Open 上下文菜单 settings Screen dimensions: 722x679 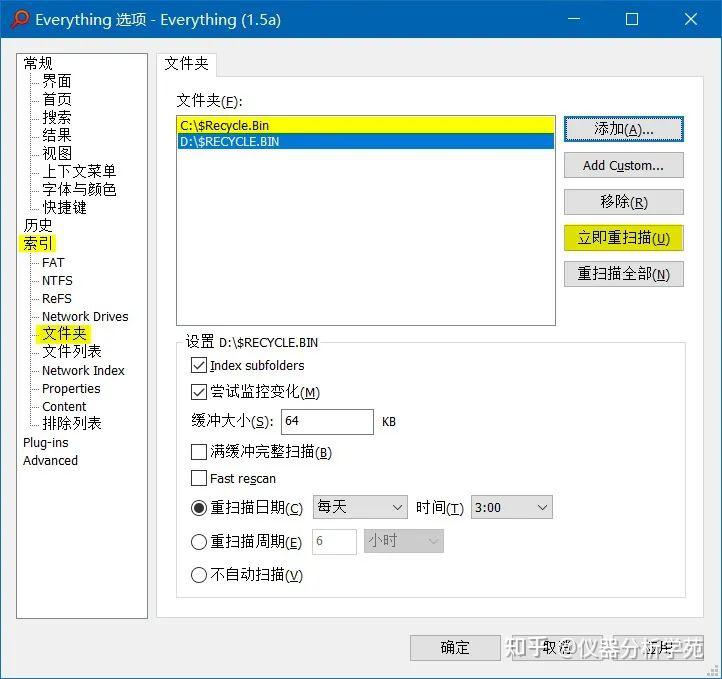[x=79, y=171]
